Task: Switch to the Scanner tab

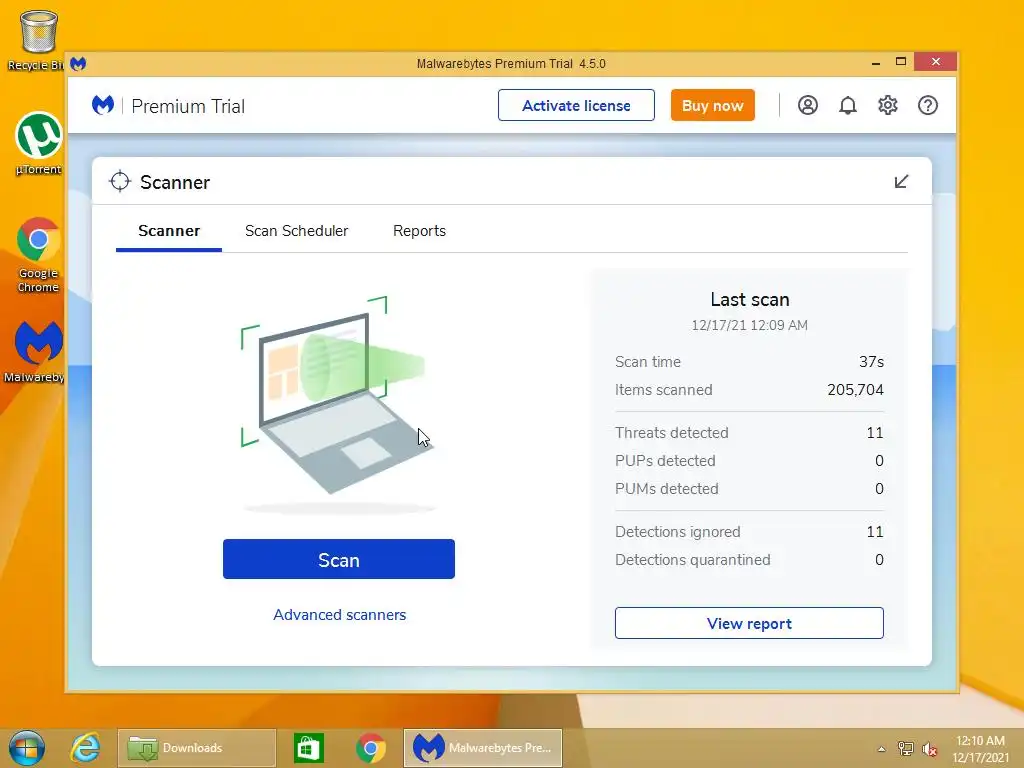Action: coord(169,231)
